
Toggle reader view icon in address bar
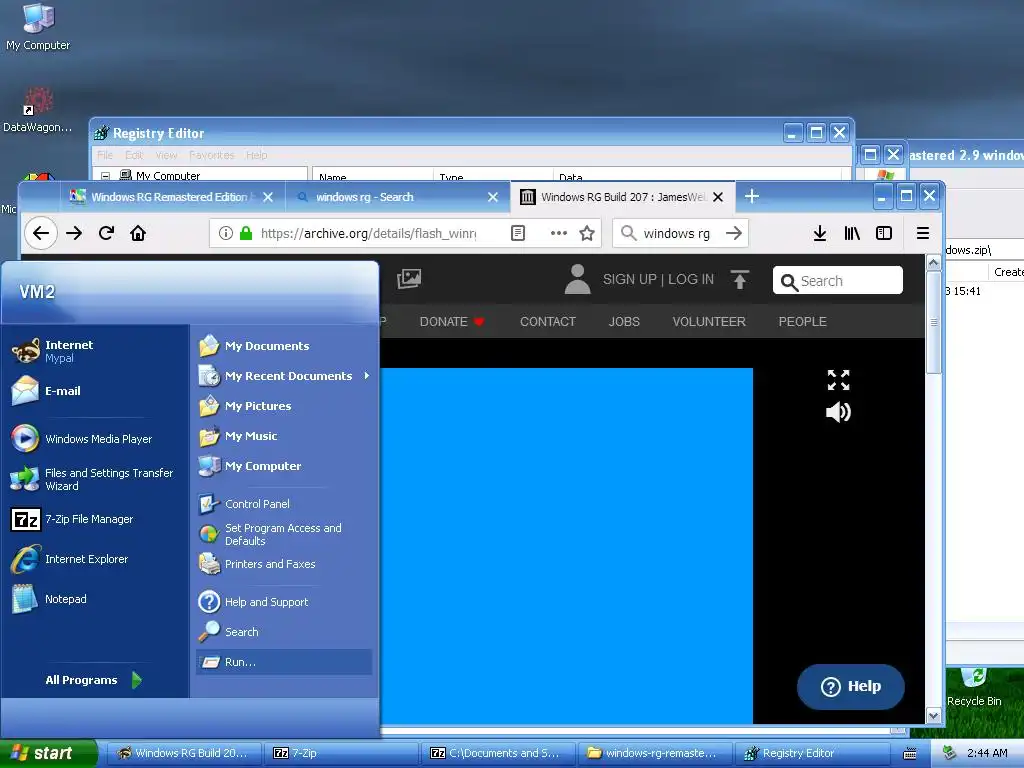518,233
